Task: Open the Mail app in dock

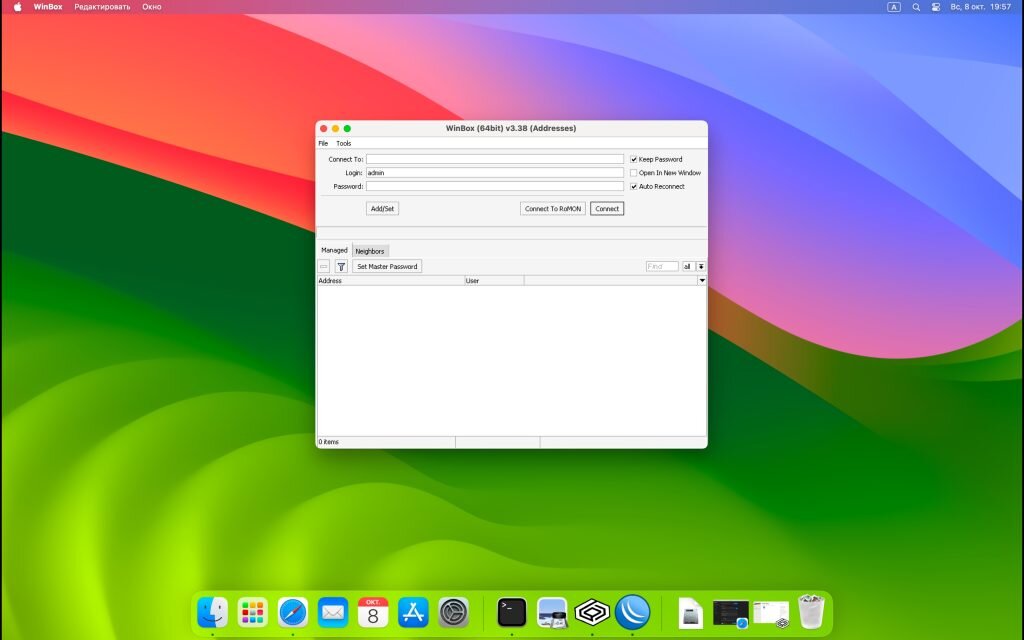Action: [x=333, y=613]
